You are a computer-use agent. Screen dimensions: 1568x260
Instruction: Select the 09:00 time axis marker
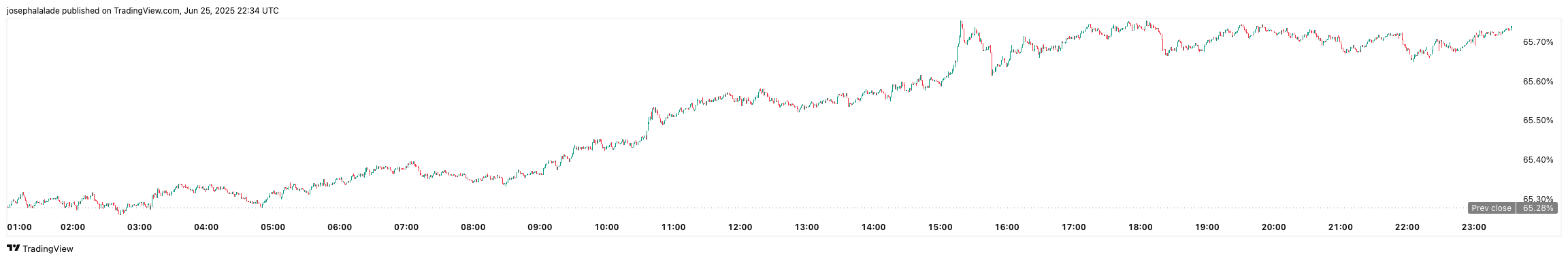tap(540, 227)
